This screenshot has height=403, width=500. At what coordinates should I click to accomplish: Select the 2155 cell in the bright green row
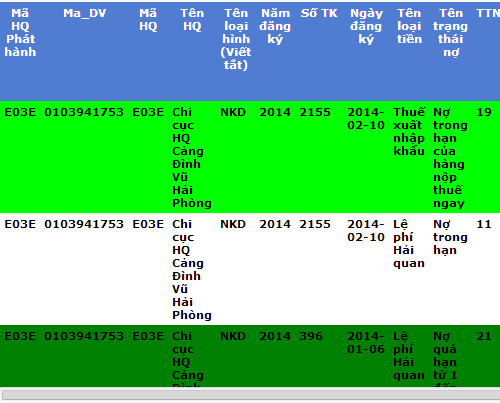pyautogui.click(x=315, y=112)
